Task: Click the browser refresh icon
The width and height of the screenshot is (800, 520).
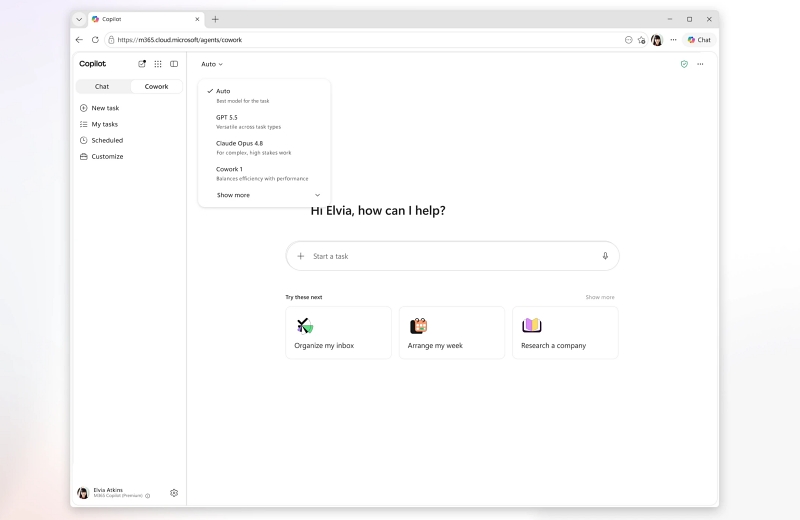Action: pos(95,40)
